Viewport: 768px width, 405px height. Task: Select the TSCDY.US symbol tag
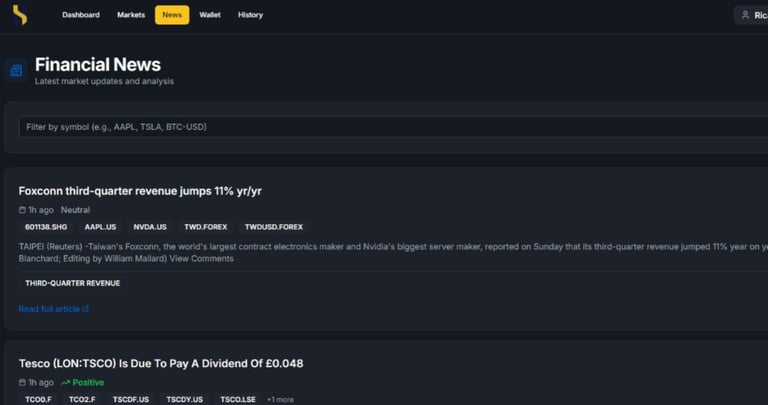185,400
